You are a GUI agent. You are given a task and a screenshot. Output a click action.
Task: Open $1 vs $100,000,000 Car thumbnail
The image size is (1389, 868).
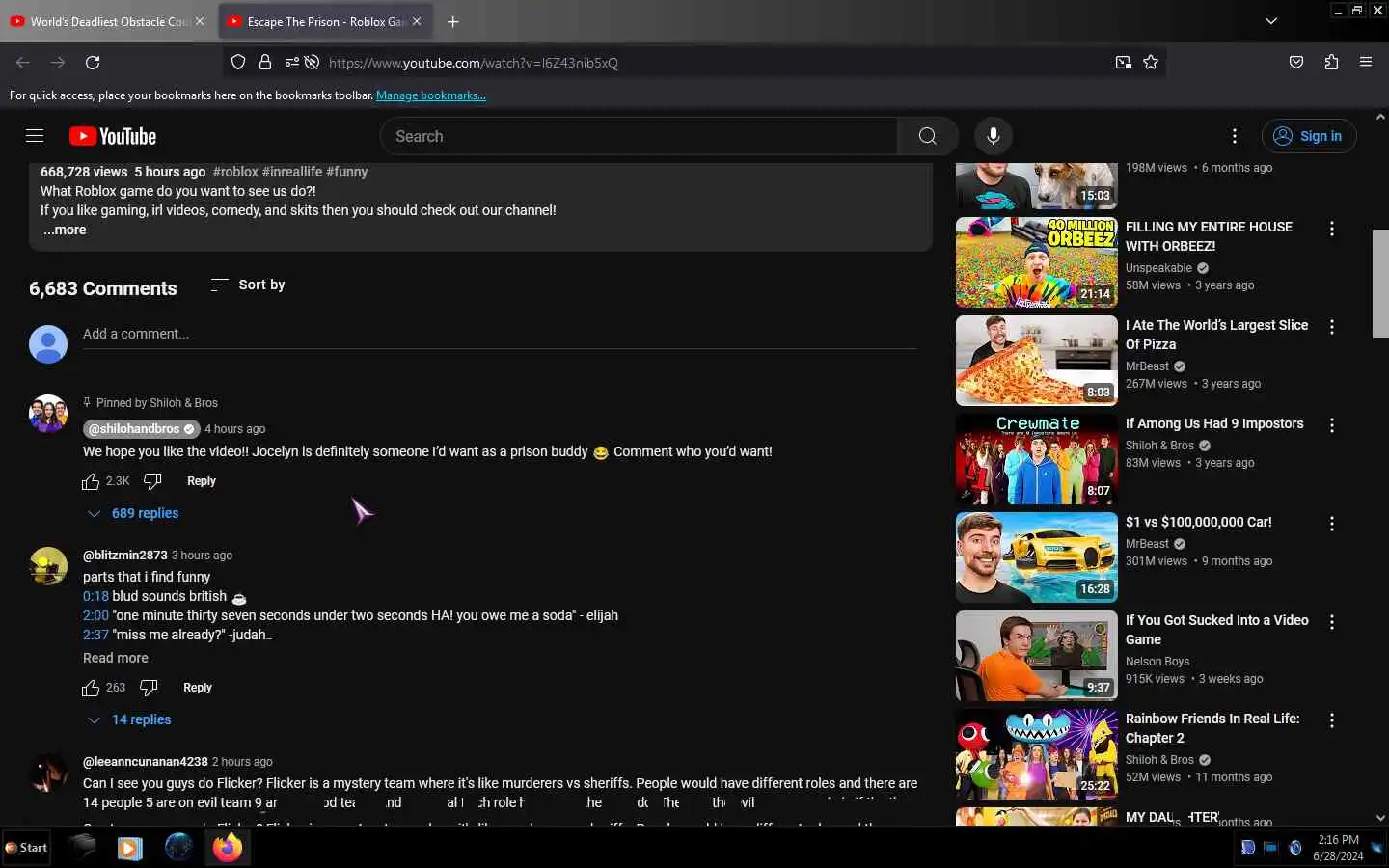pyautogui.click(x=1036, y=557)
